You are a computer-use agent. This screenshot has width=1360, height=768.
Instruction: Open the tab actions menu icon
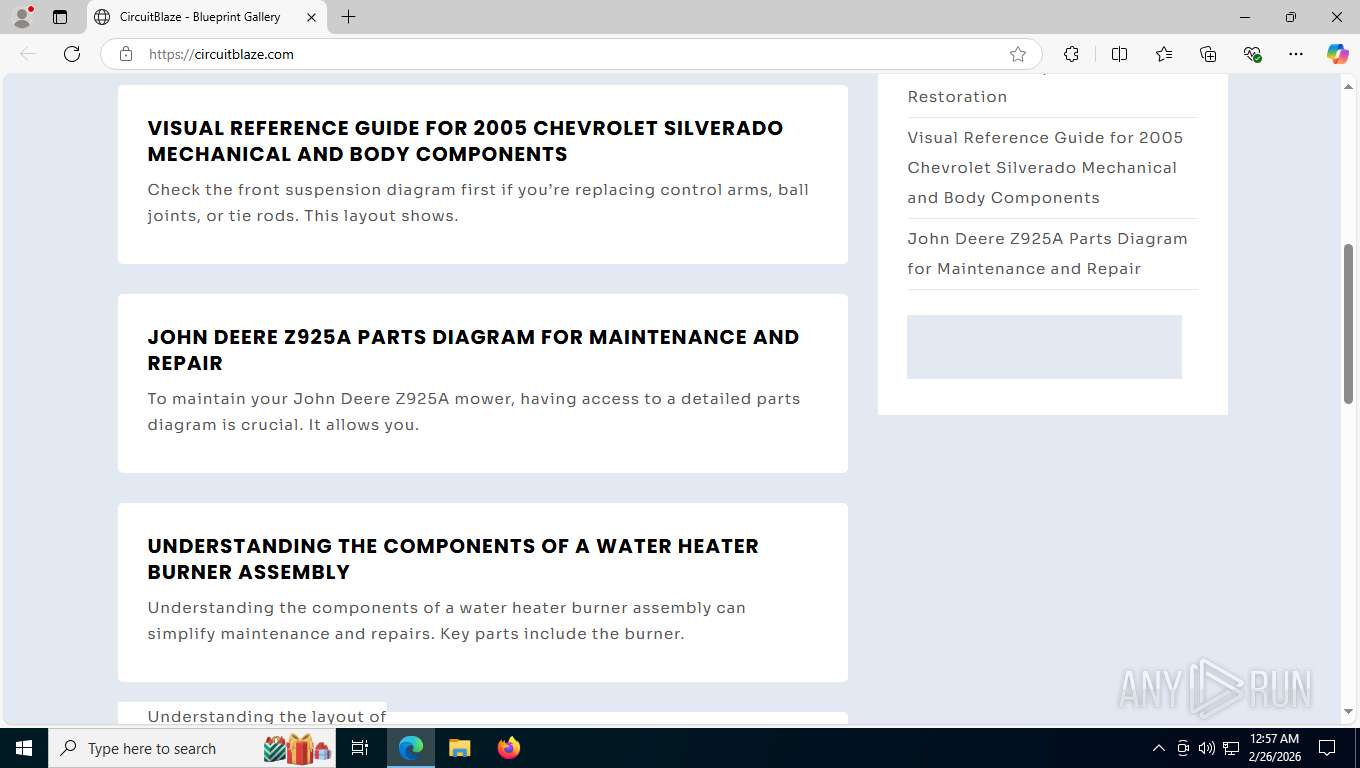(60, 17)
